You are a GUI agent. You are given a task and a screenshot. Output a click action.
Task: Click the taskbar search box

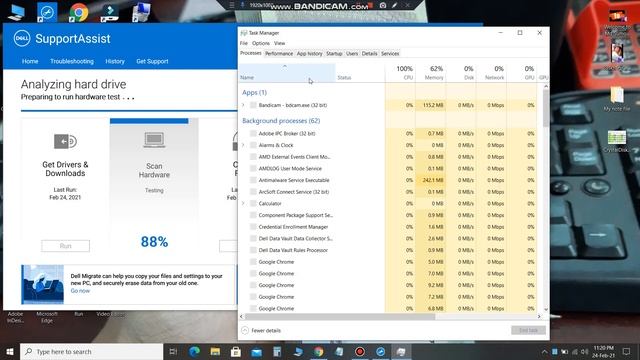pyautogui.click(x=91, y=351)
